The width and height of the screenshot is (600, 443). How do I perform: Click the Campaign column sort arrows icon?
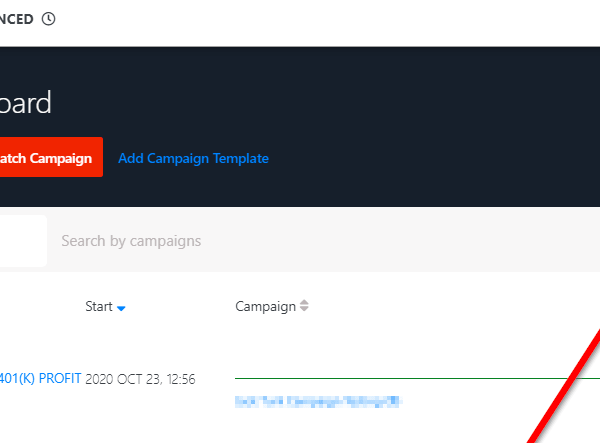pos(304,306)
